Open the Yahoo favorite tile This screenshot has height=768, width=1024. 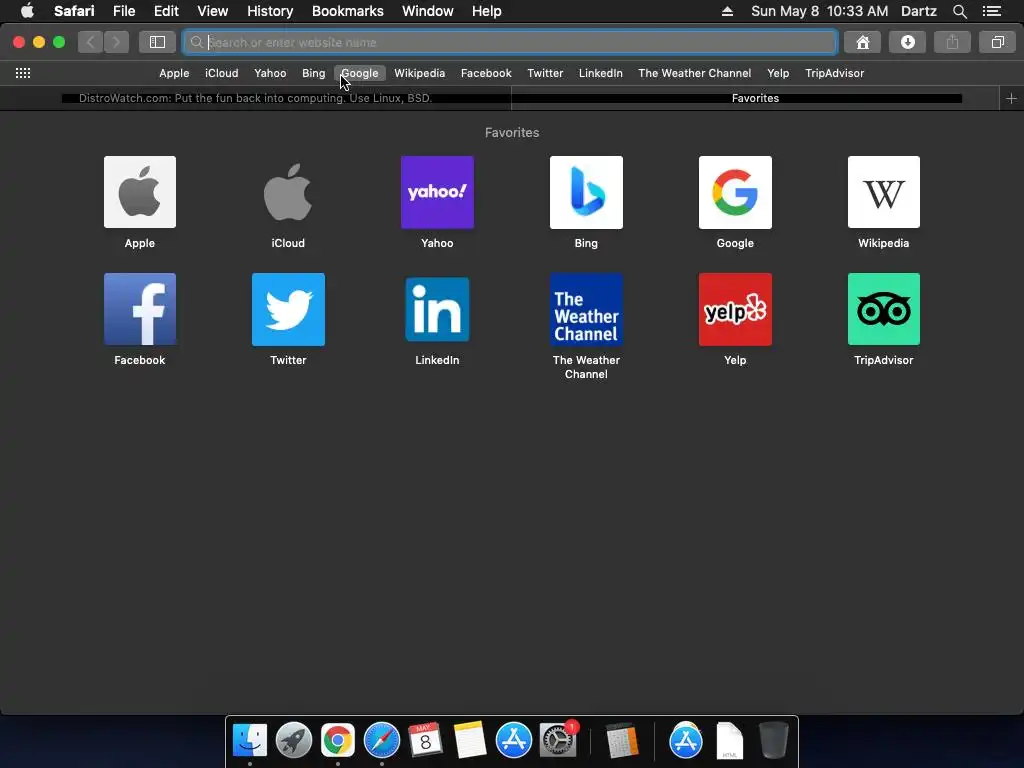[x=437, y=192]
